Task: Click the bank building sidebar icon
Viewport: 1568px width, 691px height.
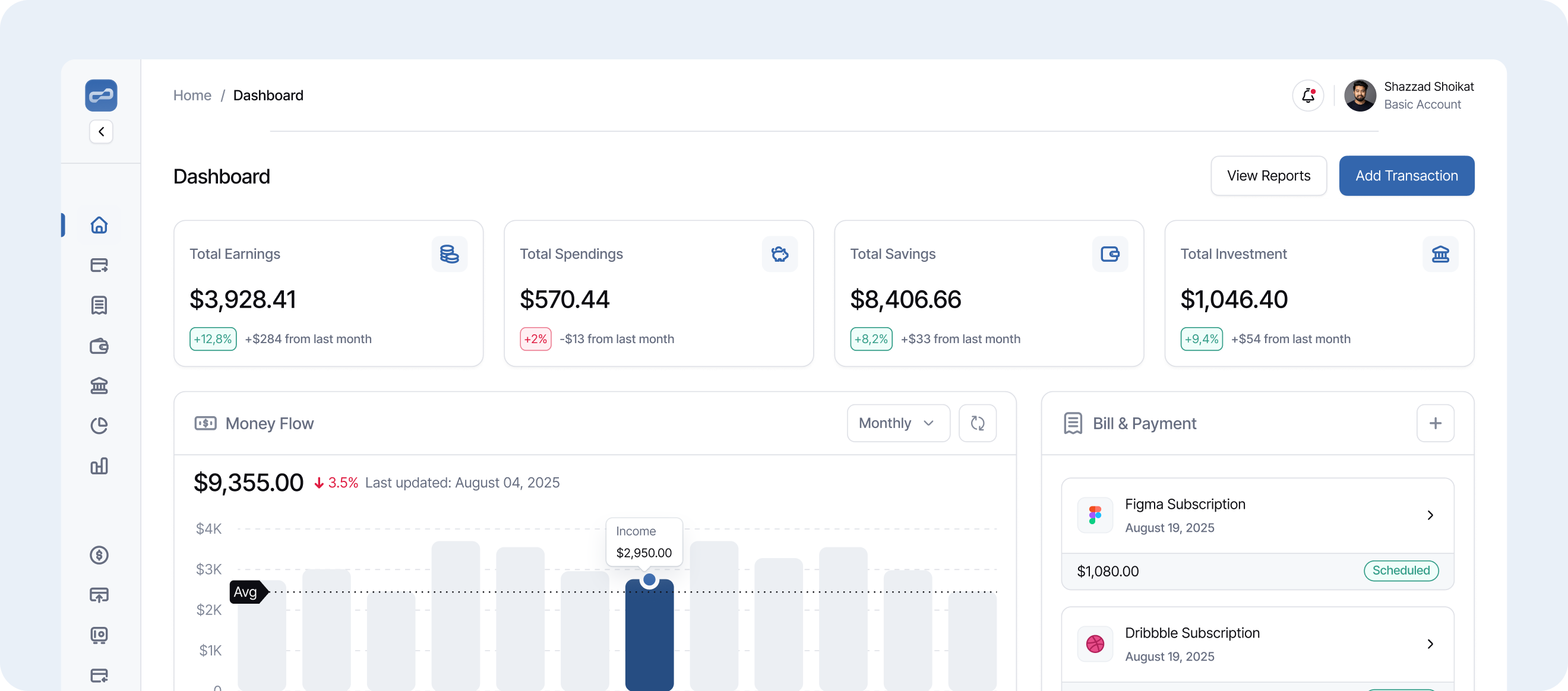Action: [99, 386]
